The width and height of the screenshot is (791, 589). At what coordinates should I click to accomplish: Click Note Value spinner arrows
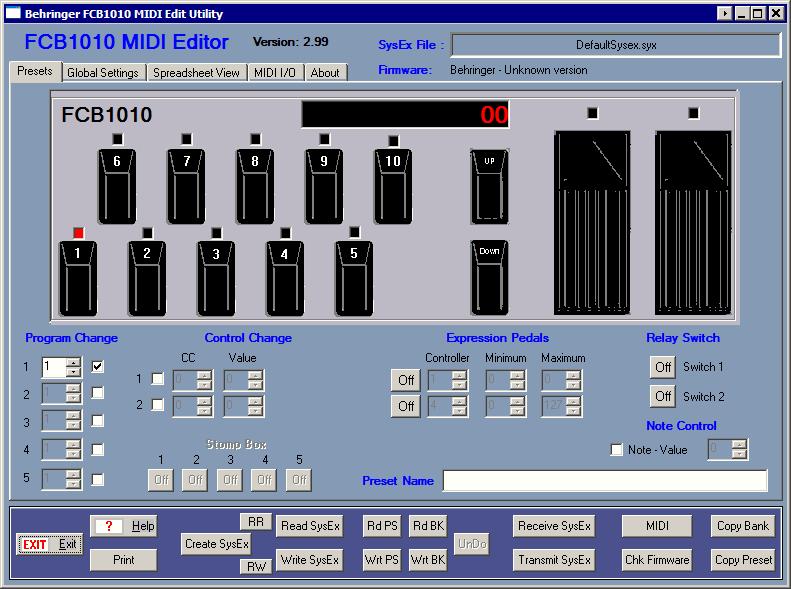739,449
